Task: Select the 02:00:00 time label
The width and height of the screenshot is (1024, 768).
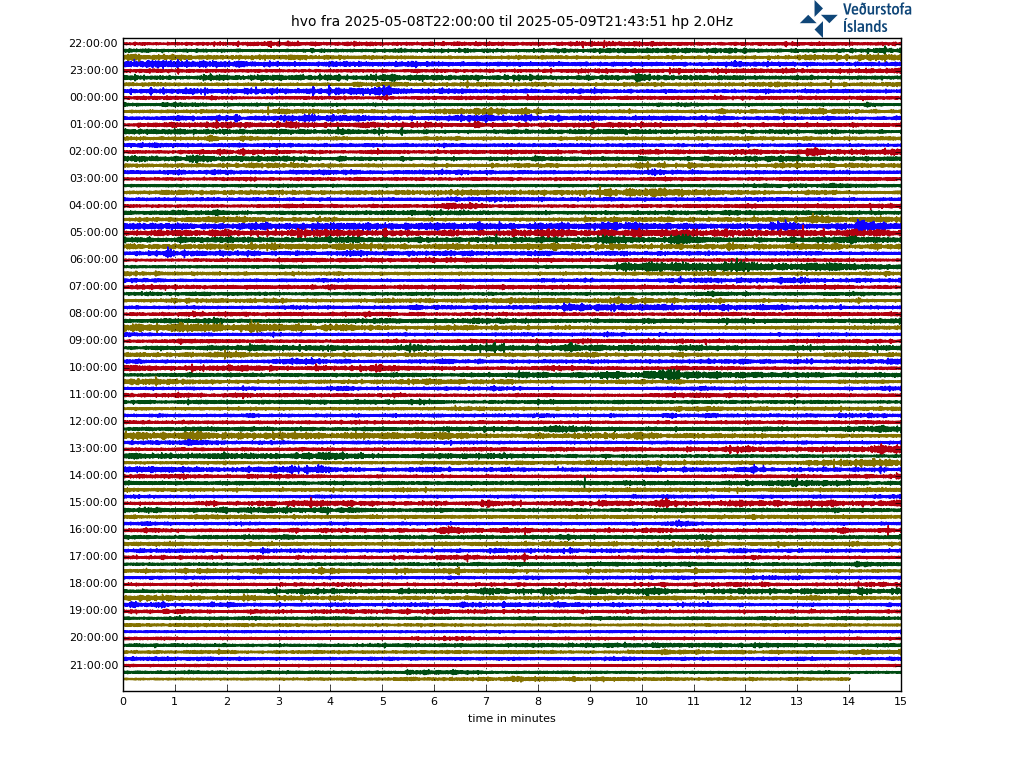Action: (93, 152)
